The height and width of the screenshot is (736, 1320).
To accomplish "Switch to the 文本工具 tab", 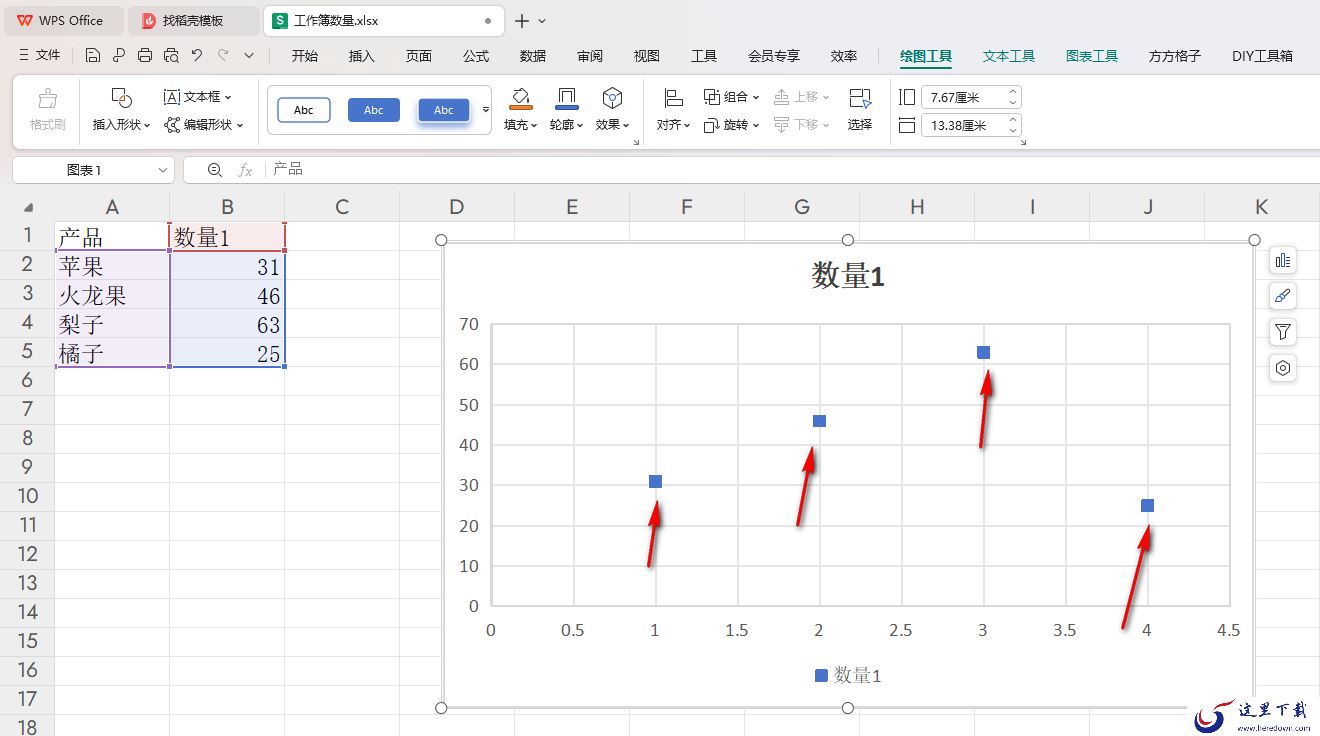I will coord(1009,56).
